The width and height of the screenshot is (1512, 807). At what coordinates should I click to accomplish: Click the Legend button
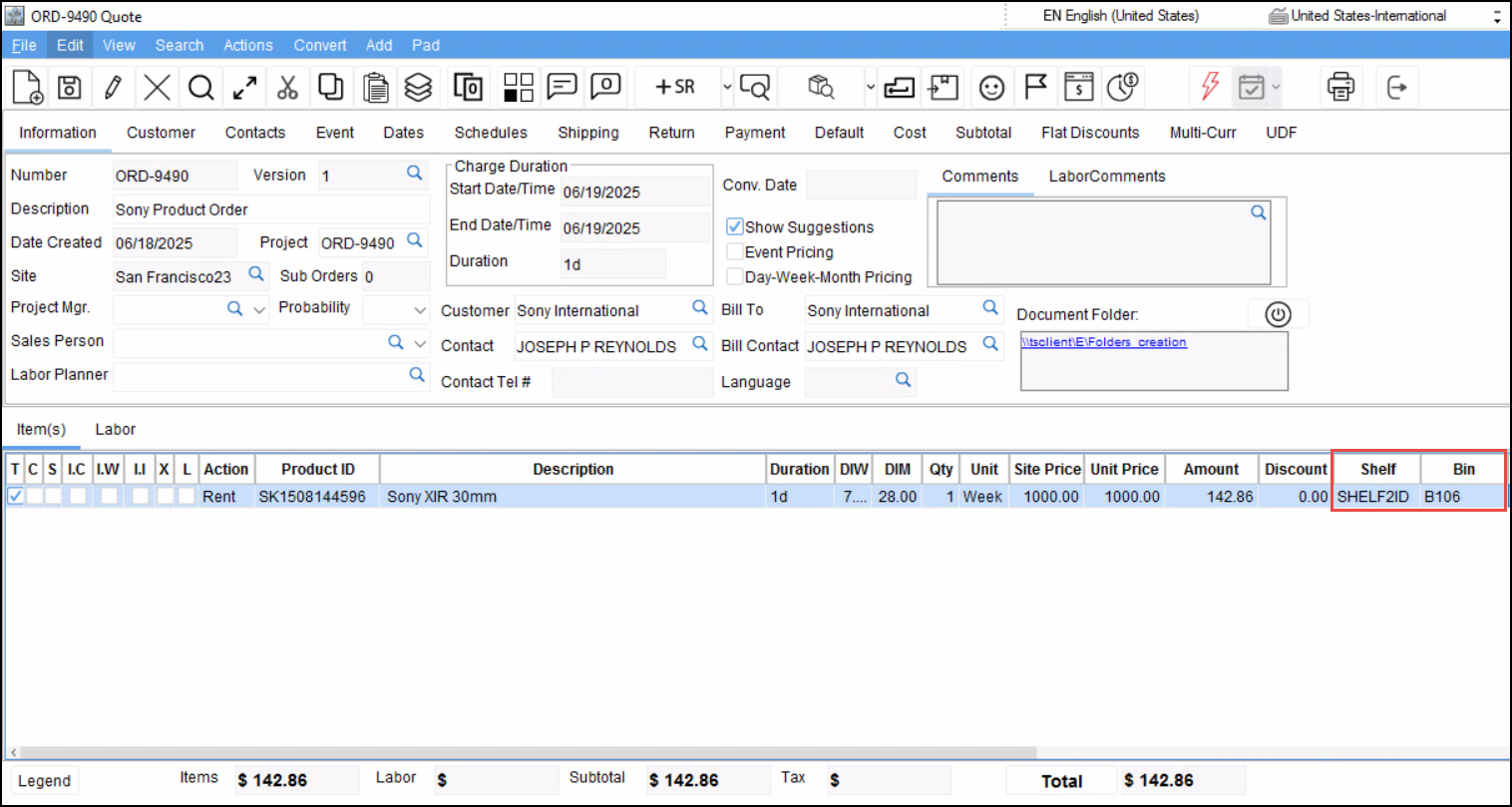pyautogui.click(x=45, y=781)
